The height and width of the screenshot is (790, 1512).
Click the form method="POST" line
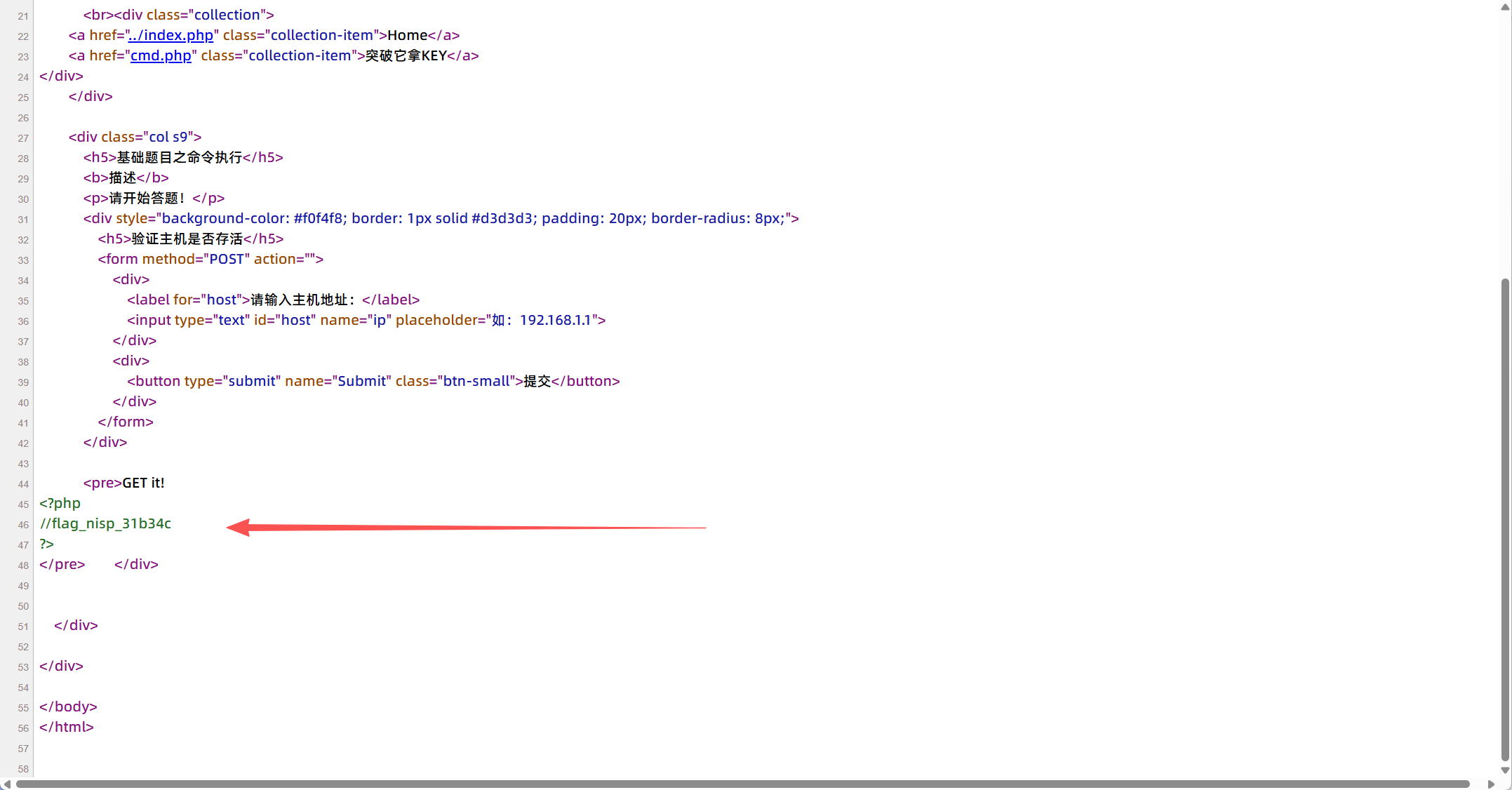click(210, 259)
